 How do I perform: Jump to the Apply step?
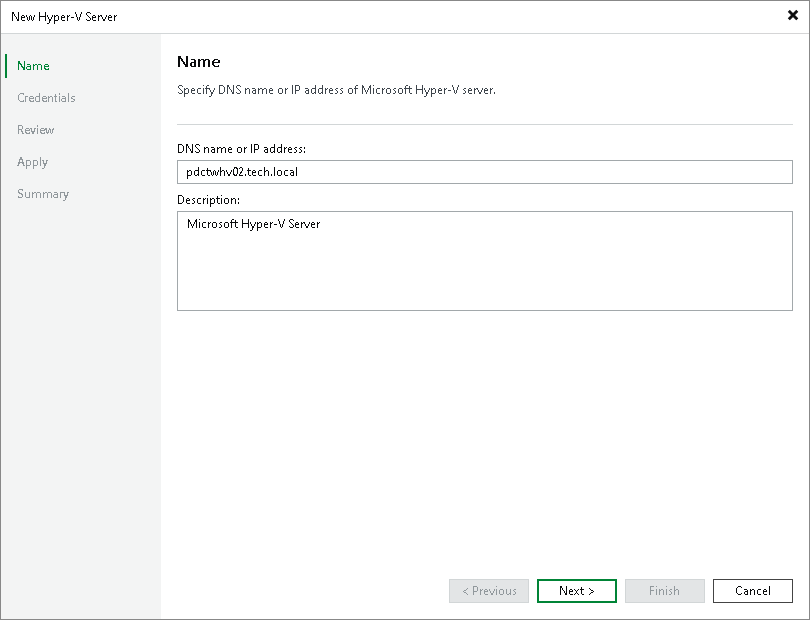click(x=32, y=161)
